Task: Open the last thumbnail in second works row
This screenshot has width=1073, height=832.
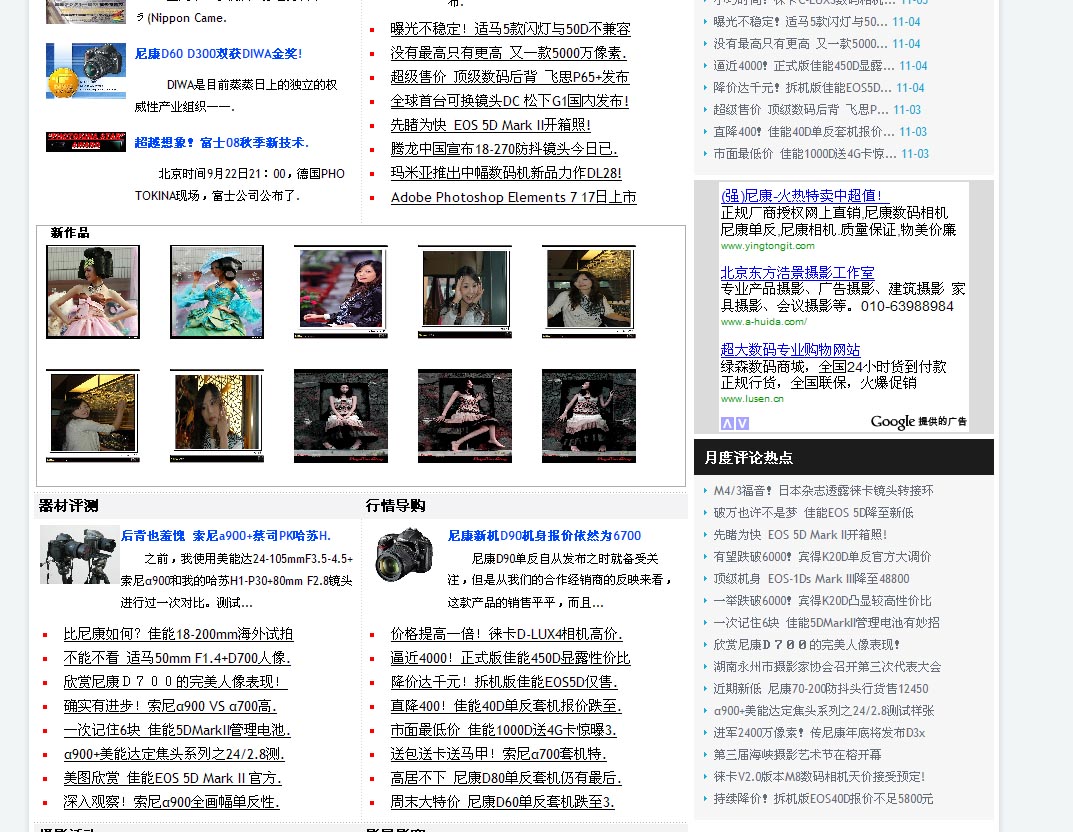Action: 589,416
